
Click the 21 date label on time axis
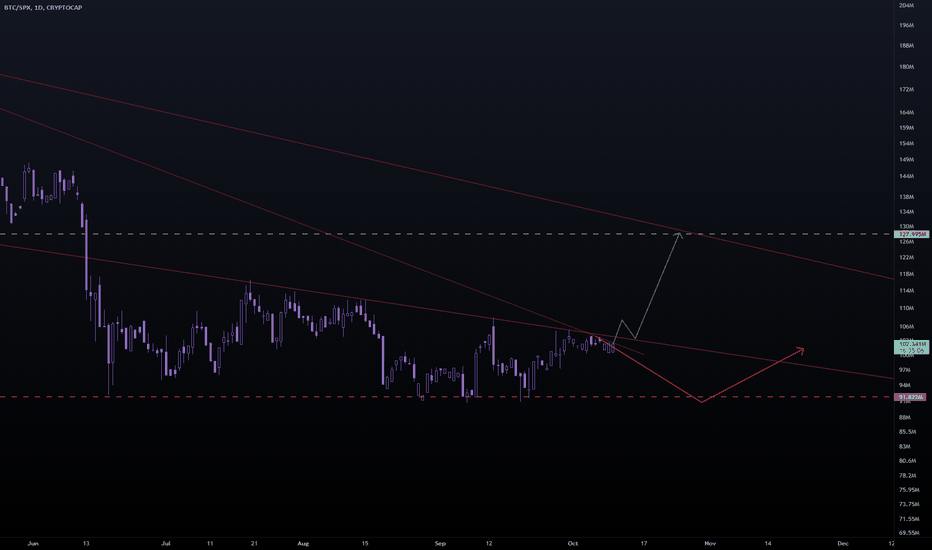tap(254, 543)
